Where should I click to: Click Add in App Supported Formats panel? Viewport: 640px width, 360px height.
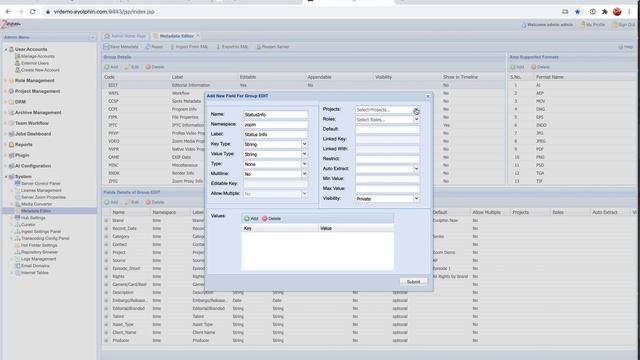click(517, 67)
